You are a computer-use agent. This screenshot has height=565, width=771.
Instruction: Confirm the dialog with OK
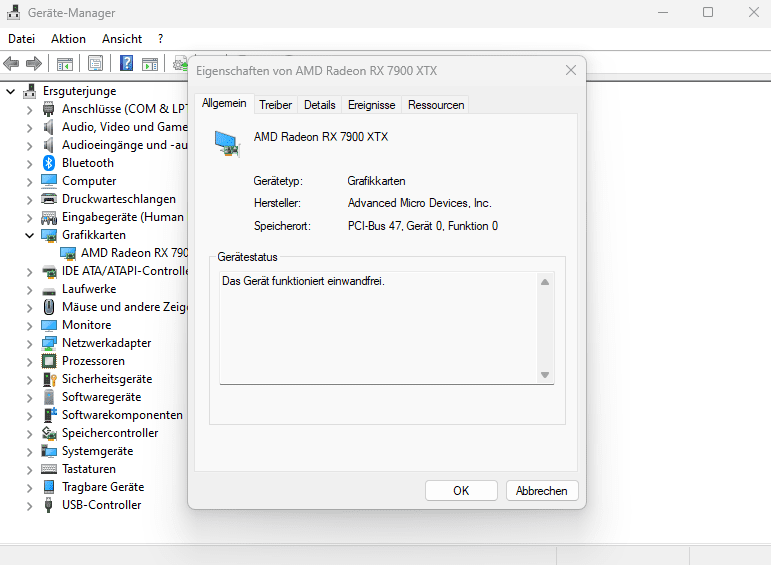click(461, 491)
